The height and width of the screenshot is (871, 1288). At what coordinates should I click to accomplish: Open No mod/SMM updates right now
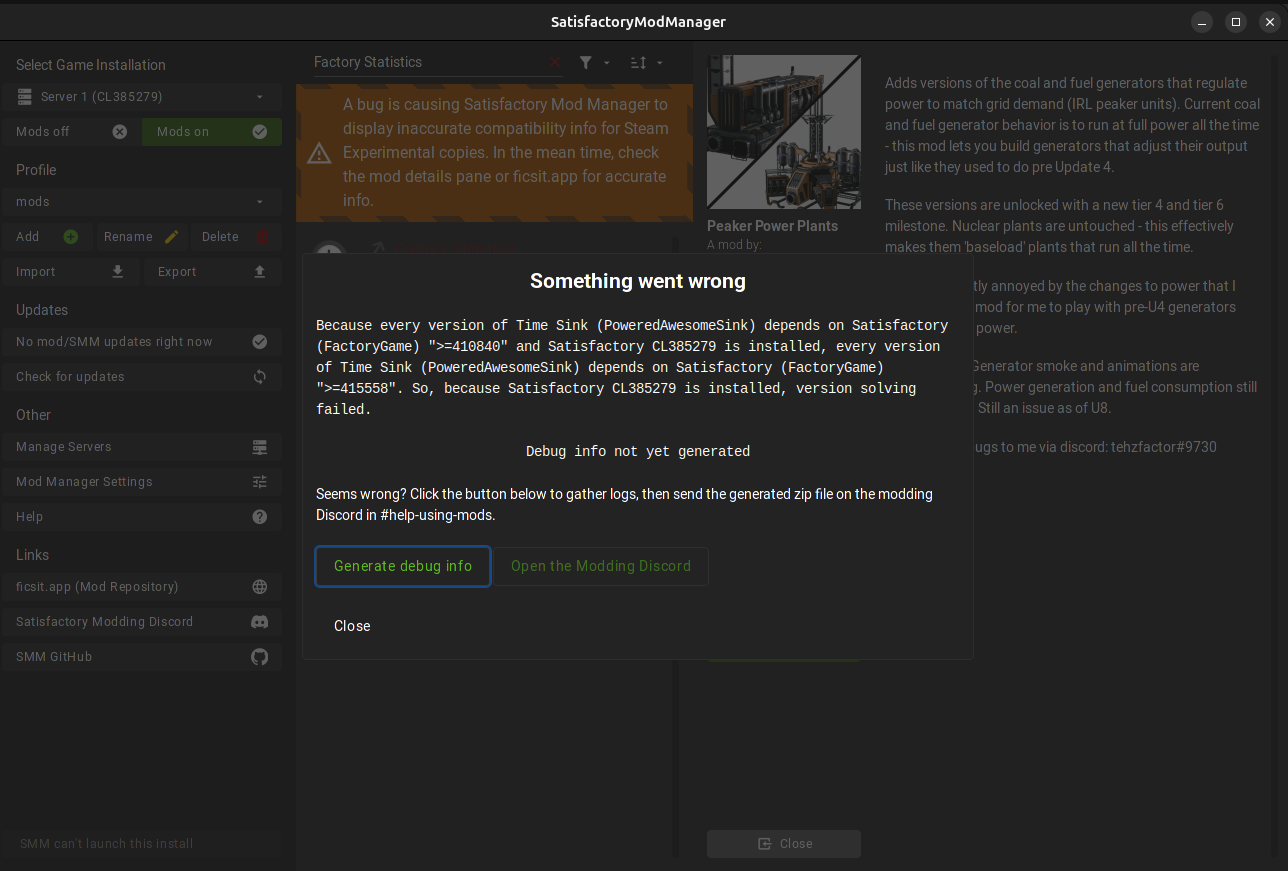click(x=142, y=342)
